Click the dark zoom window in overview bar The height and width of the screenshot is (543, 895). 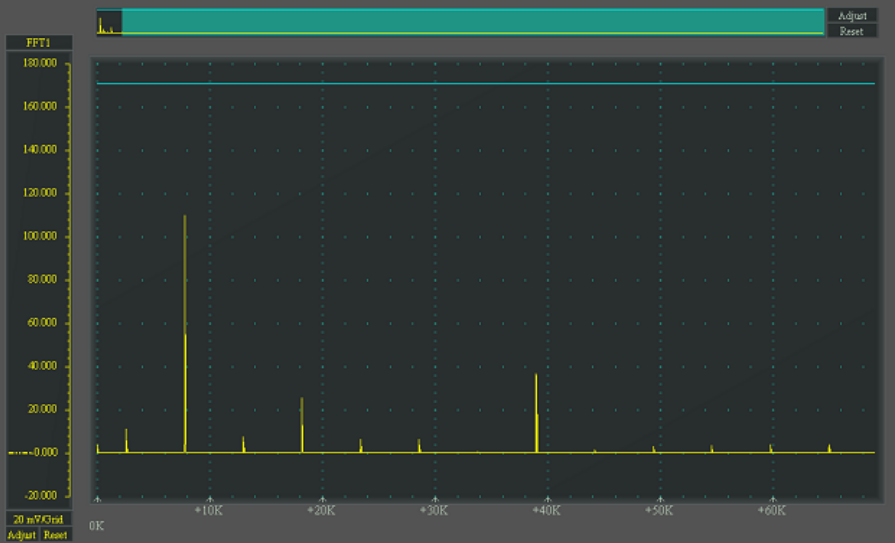point(109,22)
